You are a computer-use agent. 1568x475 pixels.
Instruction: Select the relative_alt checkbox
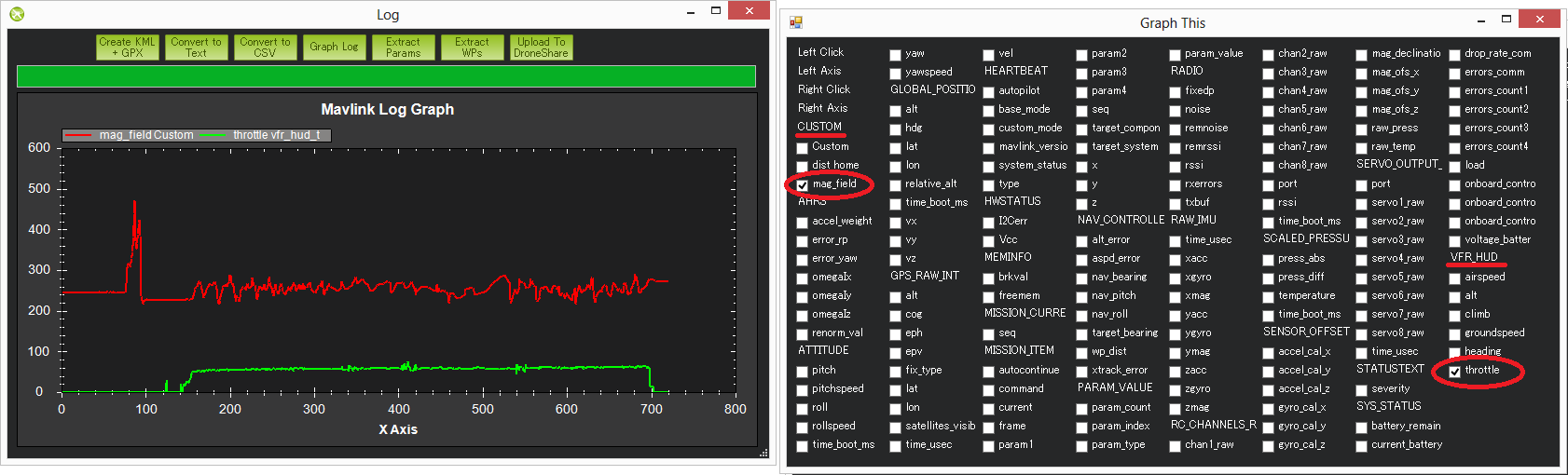896,185
